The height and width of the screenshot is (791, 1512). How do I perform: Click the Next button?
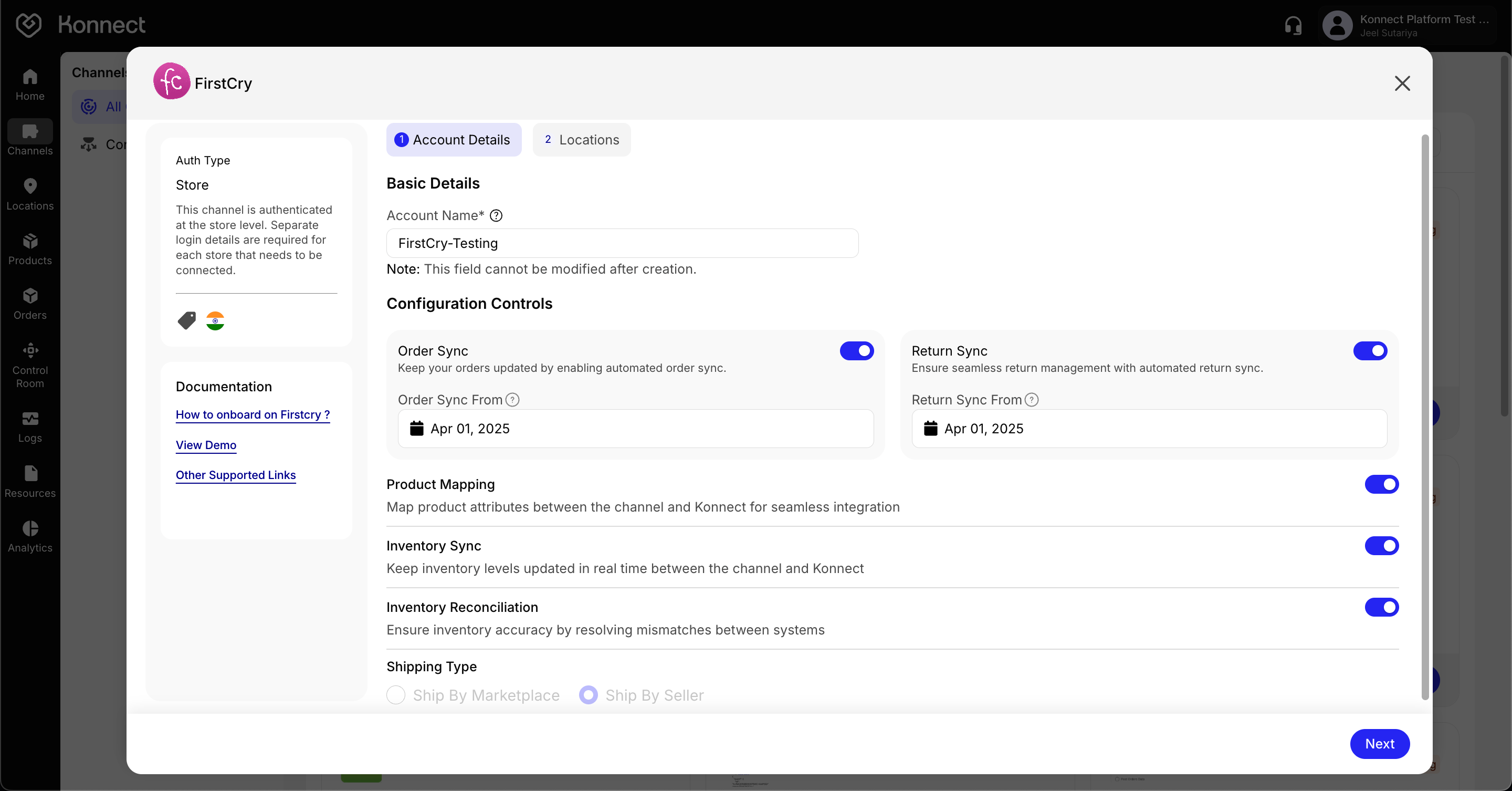pyautogui.click(x=1379, y=744)
